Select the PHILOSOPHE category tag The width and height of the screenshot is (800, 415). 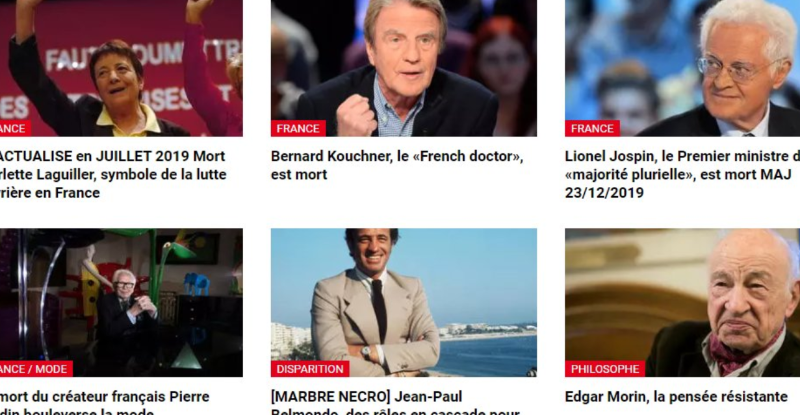[605, 369]
